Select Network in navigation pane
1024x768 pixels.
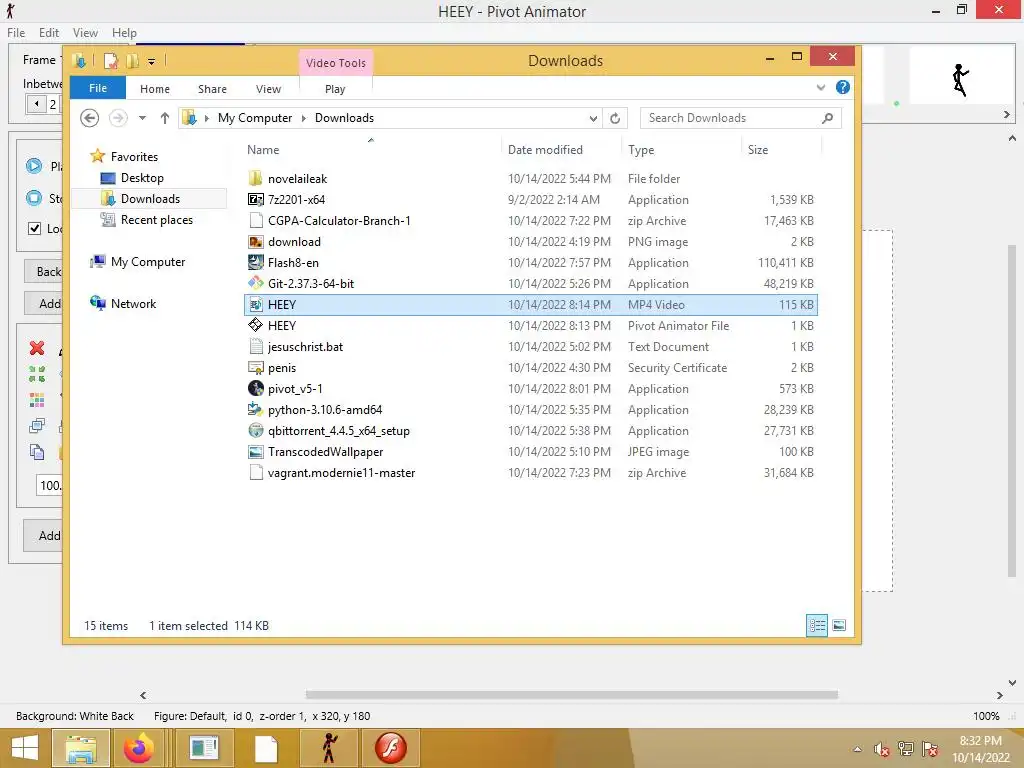[x=133, y=304]
